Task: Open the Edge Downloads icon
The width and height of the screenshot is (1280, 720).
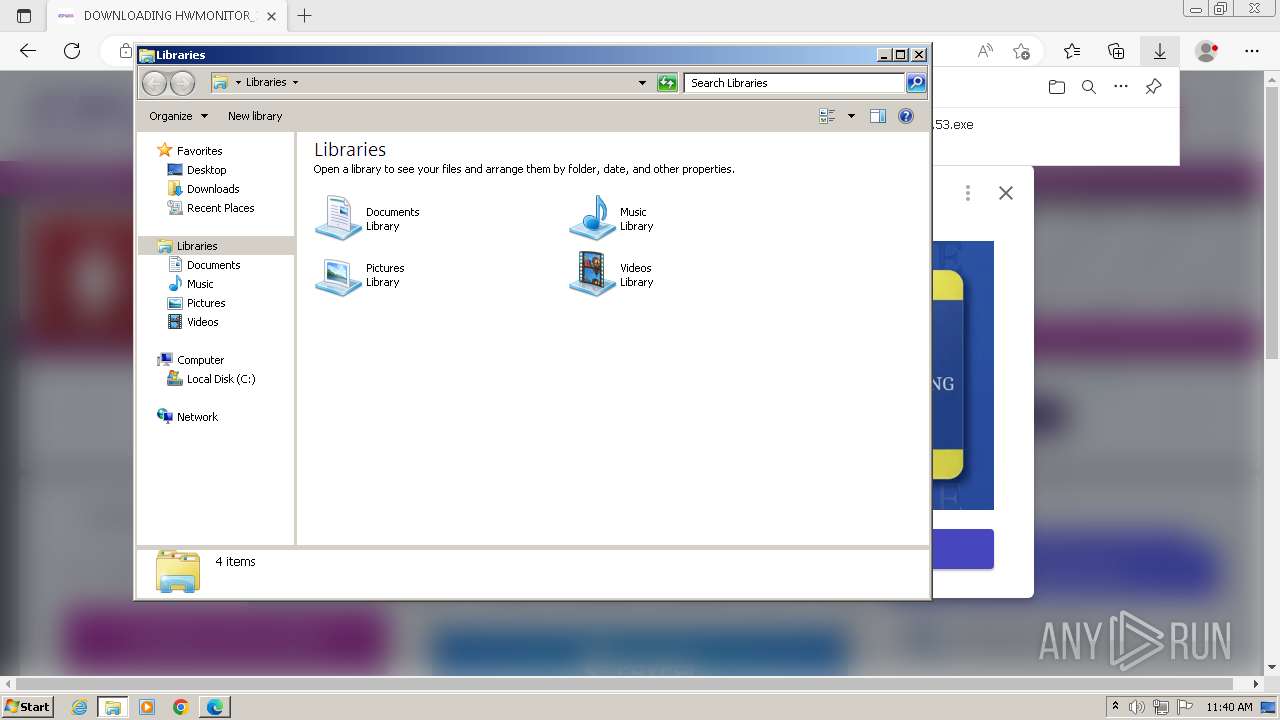Action: [x=1160, y=51]
